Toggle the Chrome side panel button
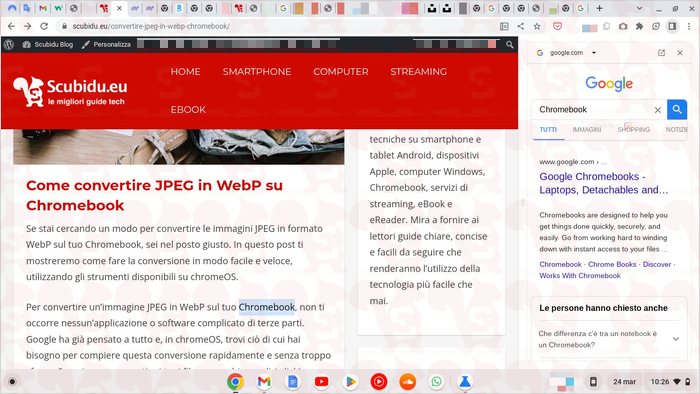This screenshot has height=394, width=700. [x=672, y=26]
